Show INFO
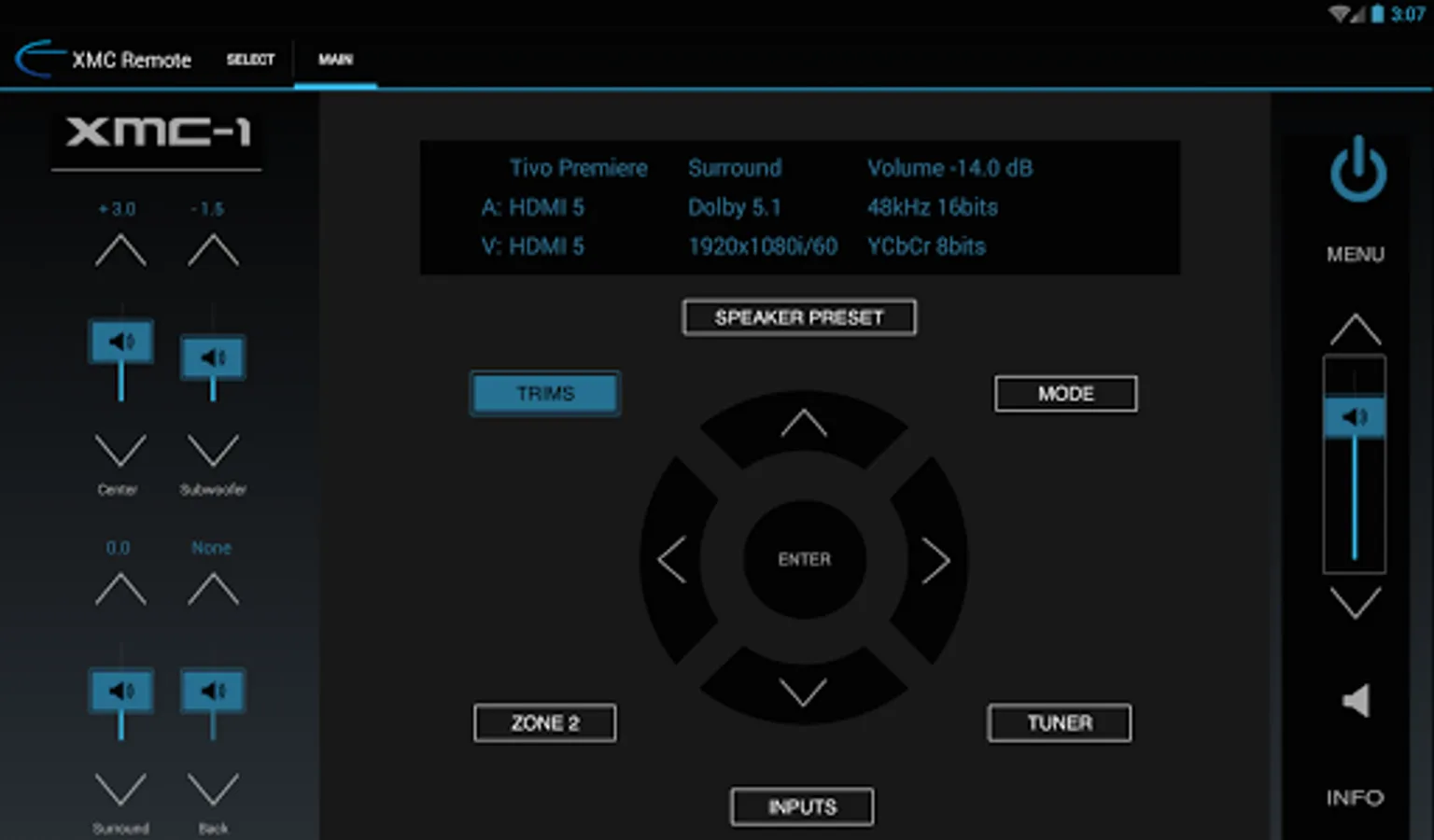Screen dimensions: 1434x840 click(1355, 798)
